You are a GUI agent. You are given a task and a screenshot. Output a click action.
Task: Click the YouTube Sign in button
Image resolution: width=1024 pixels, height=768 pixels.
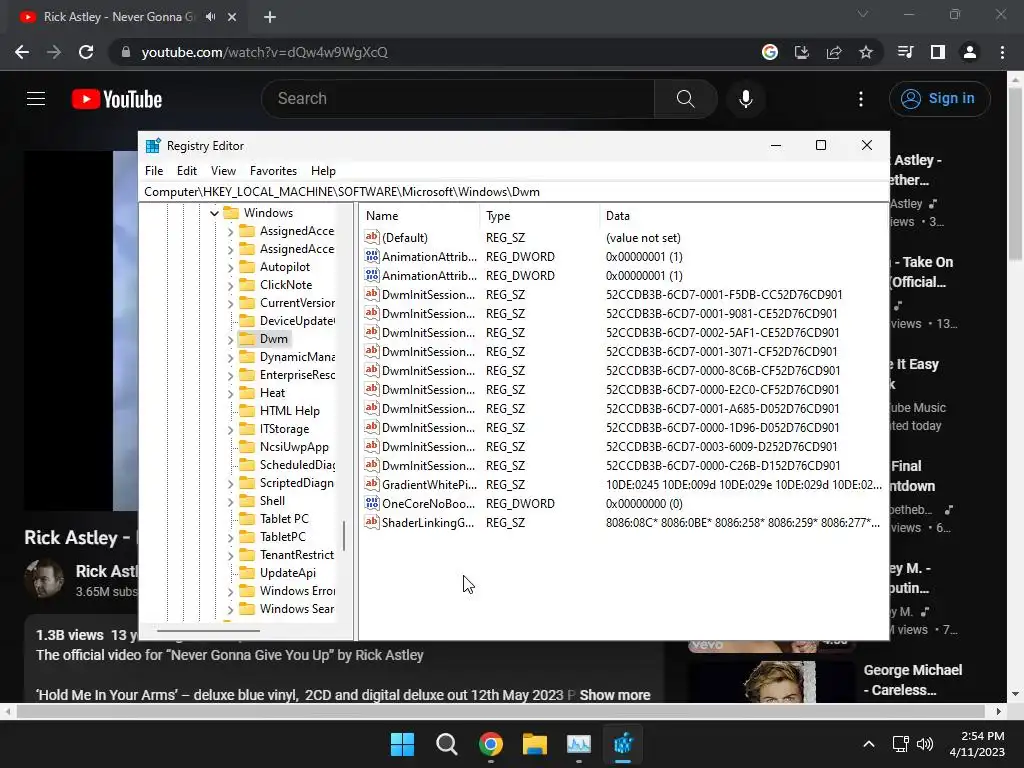939,99
